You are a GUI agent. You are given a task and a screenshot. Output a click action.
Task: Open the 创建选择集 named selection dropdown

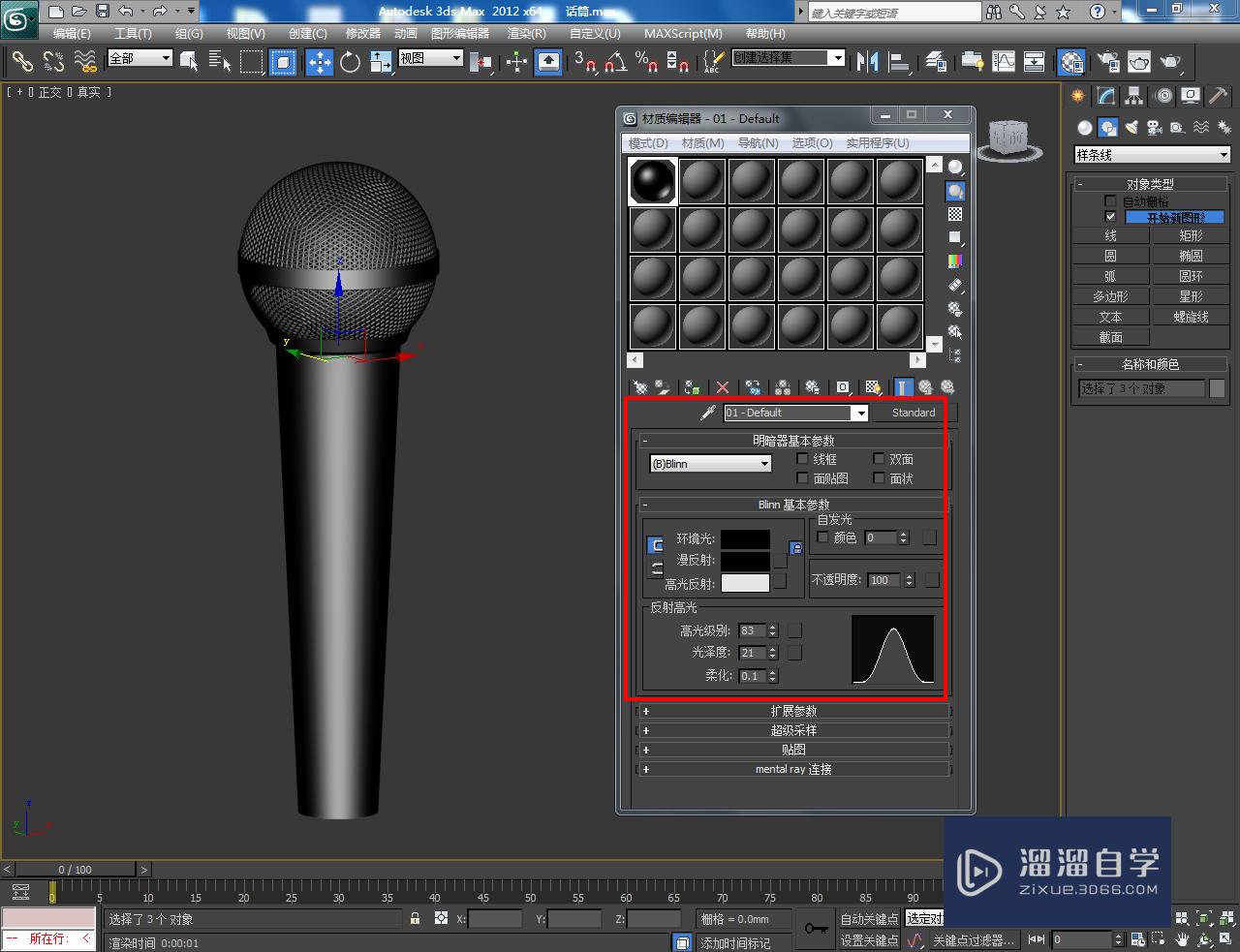(789, 58)
